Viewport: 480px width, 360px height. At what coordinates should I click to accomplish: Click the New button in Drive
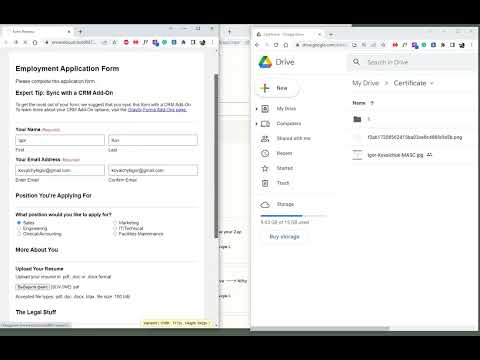278,88
